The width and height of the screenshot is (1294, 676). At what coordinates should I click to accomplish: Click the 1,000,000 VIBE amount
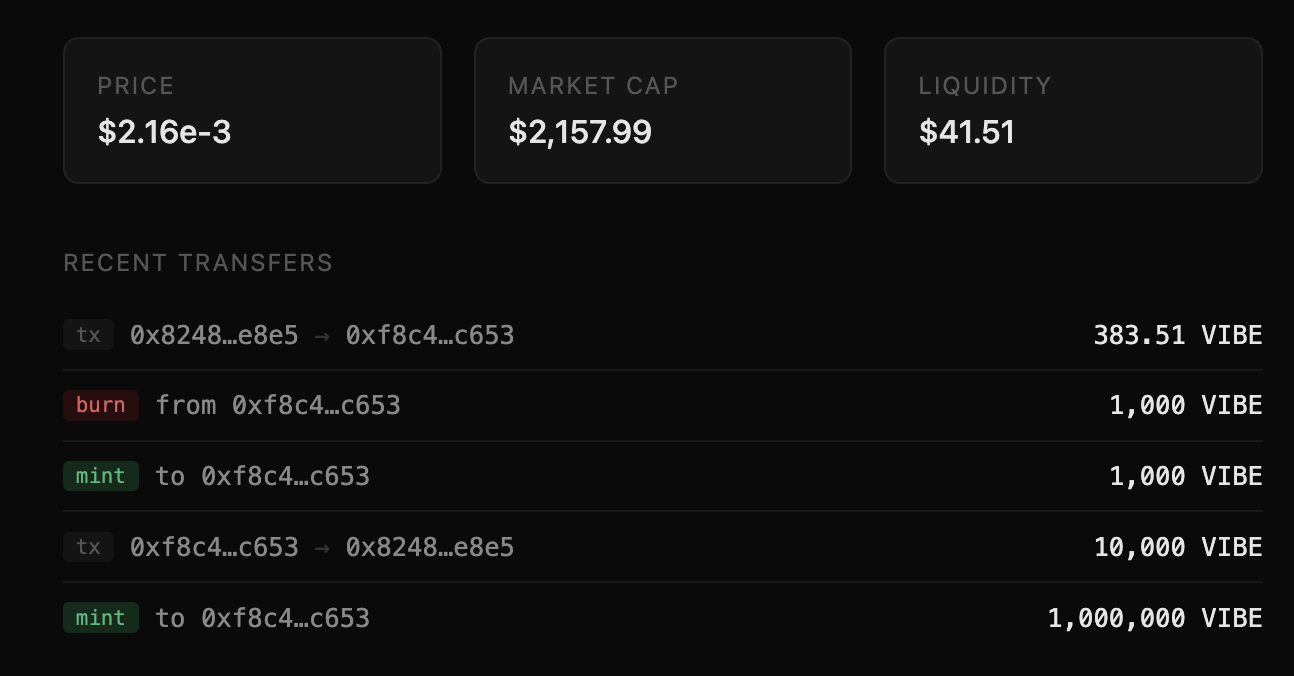[1155, 618]
